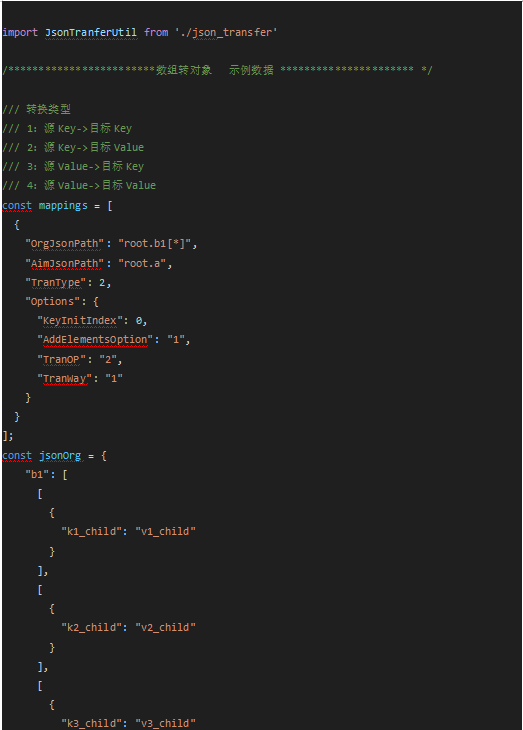Click the "k1_child" key

click(92, 531)
